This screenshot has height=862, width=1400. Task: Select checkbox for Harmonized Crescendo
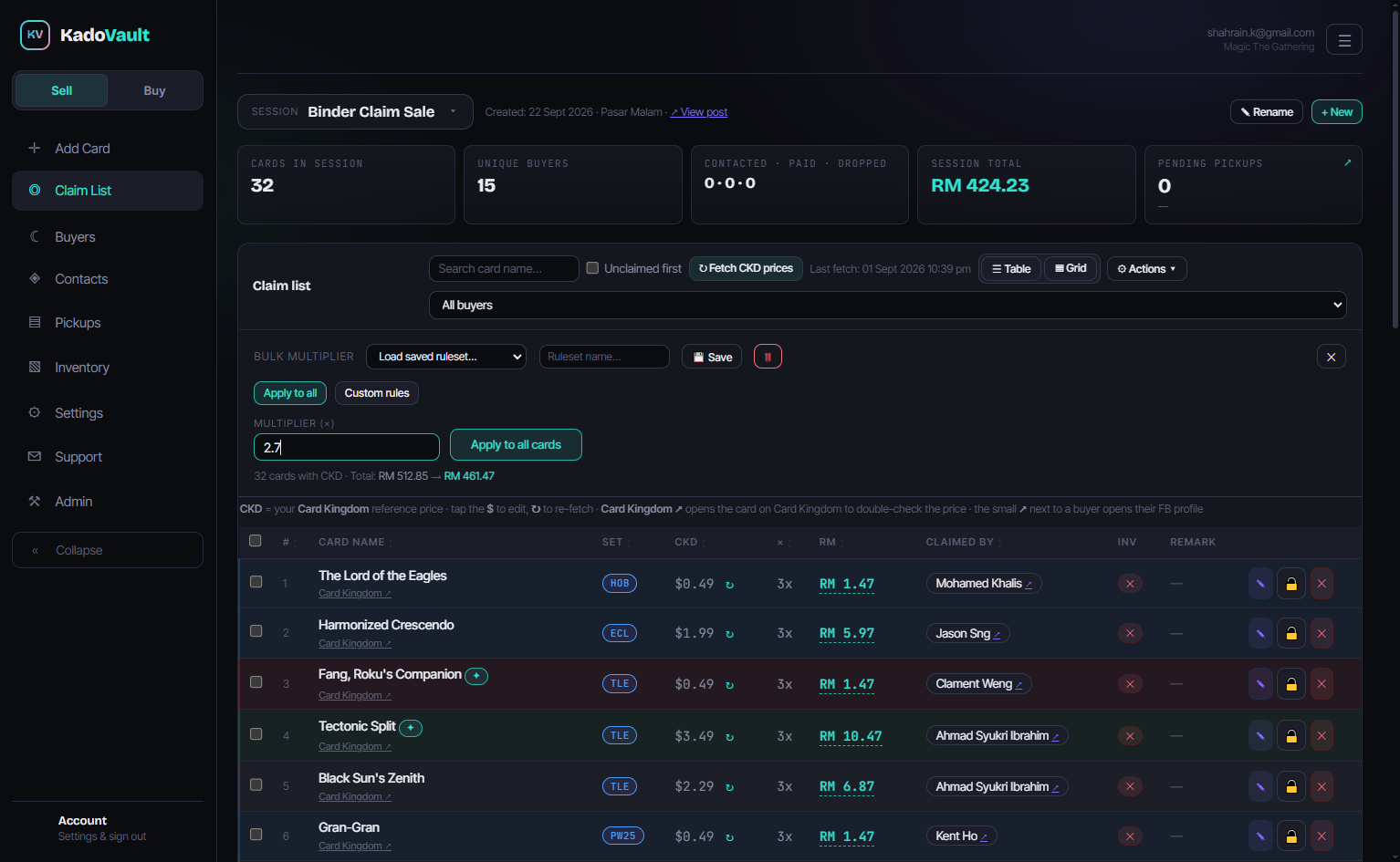(x=256, y=631)
